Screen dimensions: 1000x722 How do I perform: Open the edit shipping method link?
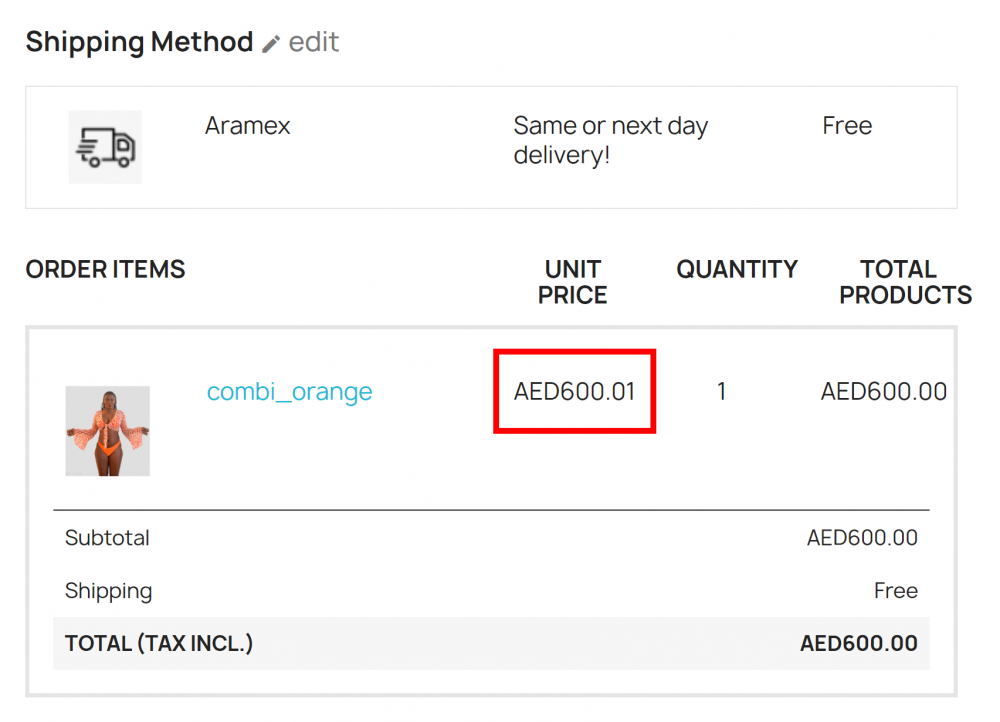313,42
